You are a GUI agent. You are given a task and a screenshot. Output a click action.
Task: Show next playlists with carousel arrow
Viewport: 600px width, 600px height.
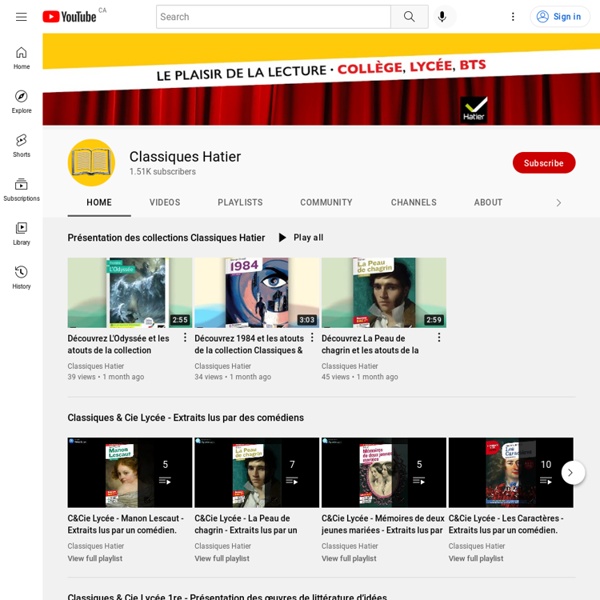click(573, 473)
